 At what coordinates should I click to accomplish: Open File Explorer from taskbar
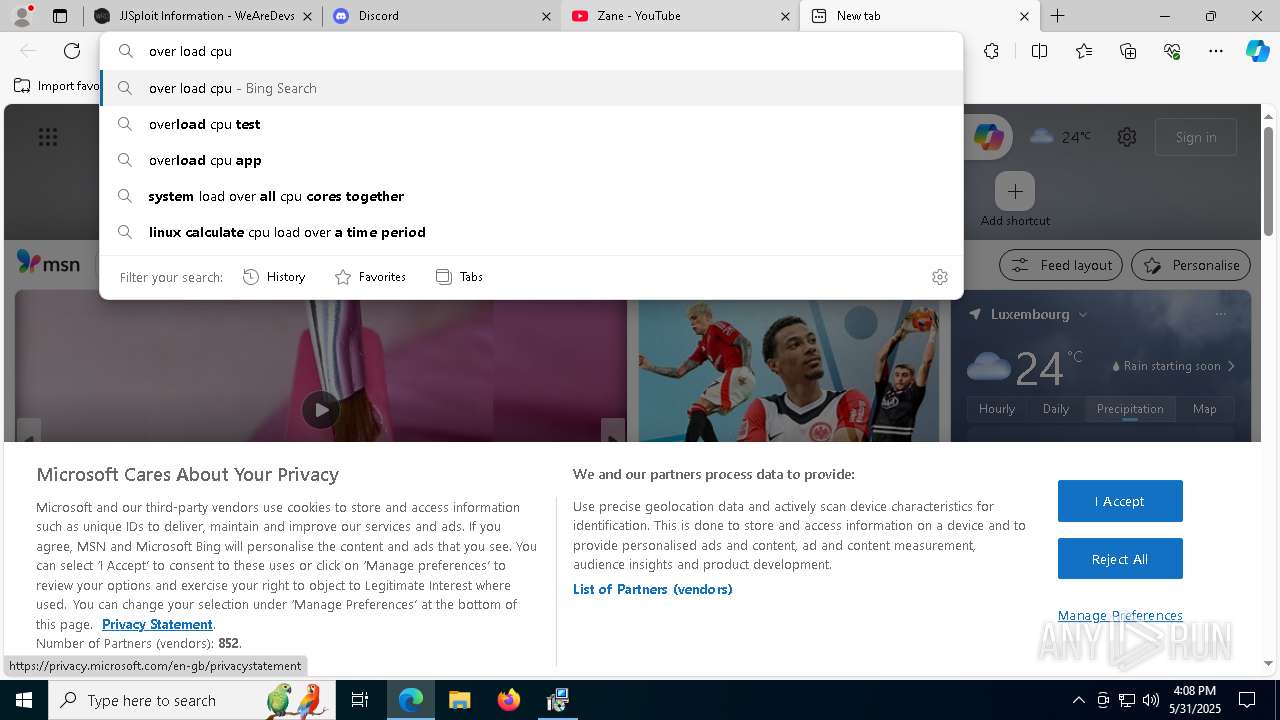pos(459,700)
